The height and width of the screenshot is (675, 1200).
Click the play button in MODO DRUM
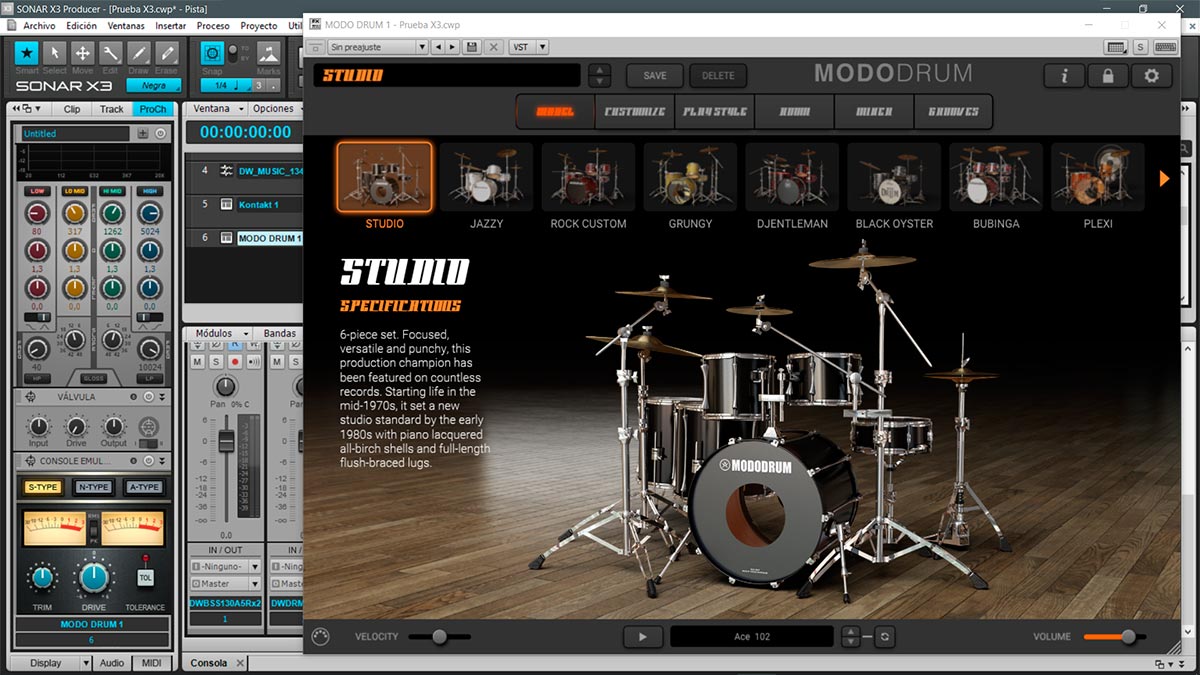tap(643, 636)
